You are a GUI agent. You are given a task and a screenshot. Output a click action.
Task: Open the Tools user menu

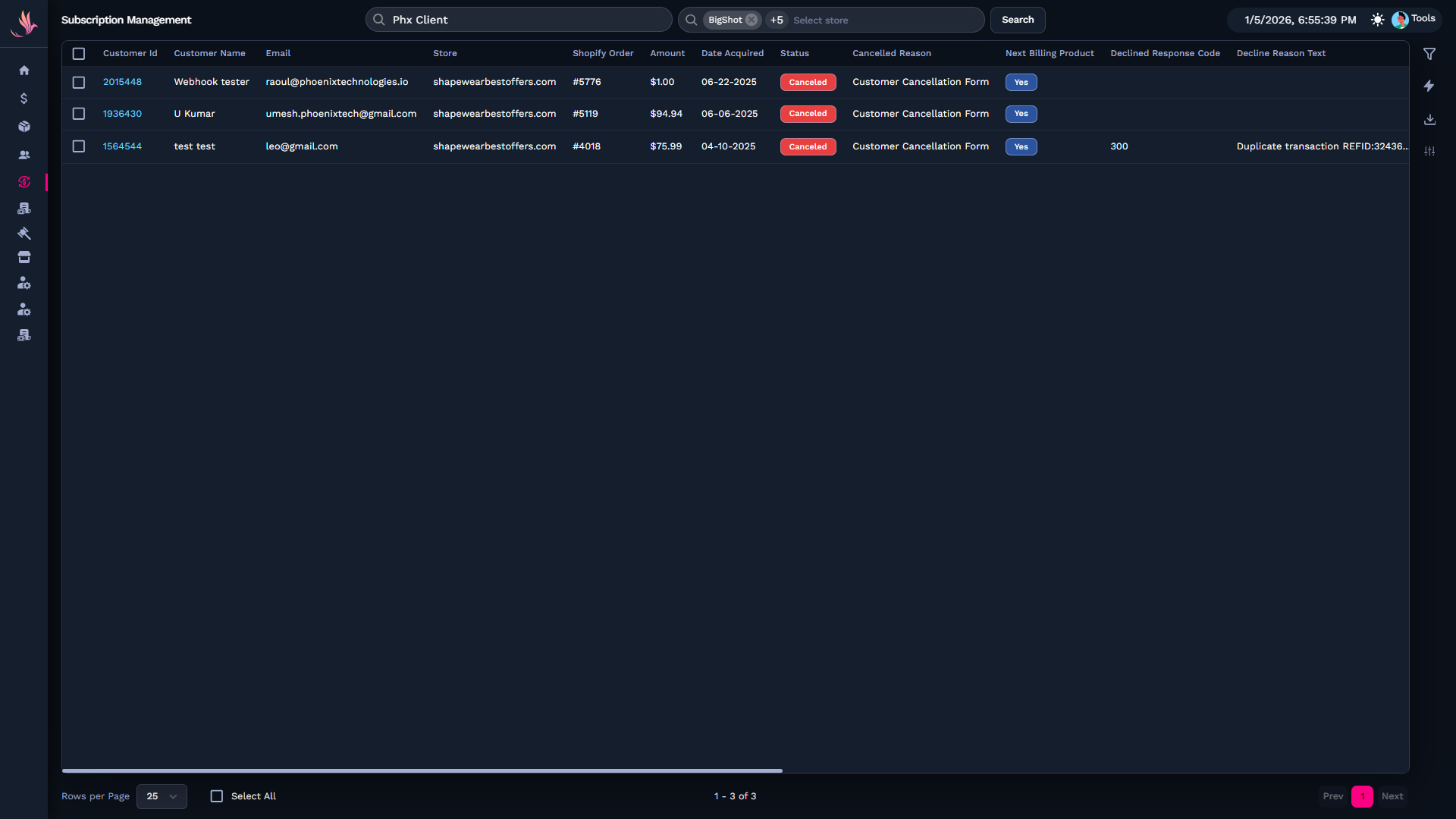1414,19
